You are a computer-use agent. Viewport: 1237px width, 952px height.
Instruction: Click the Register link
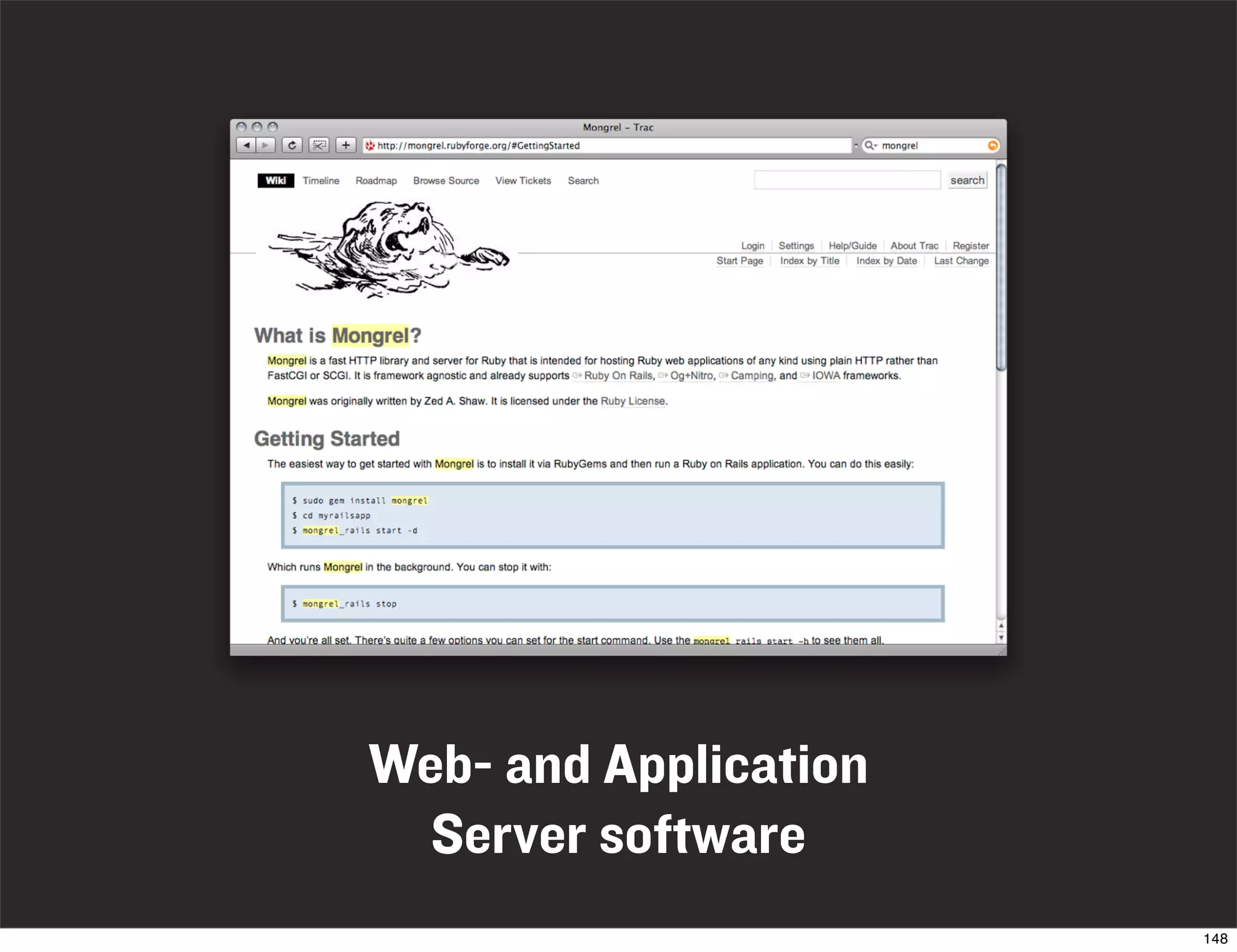(971, 246)
